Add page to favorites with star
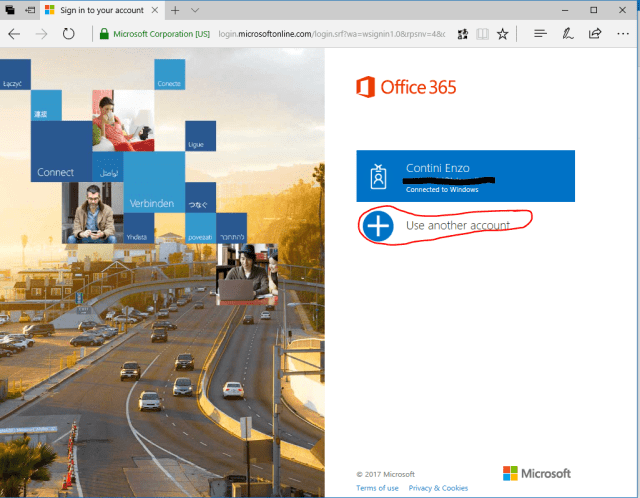 [x=502, y=34]
